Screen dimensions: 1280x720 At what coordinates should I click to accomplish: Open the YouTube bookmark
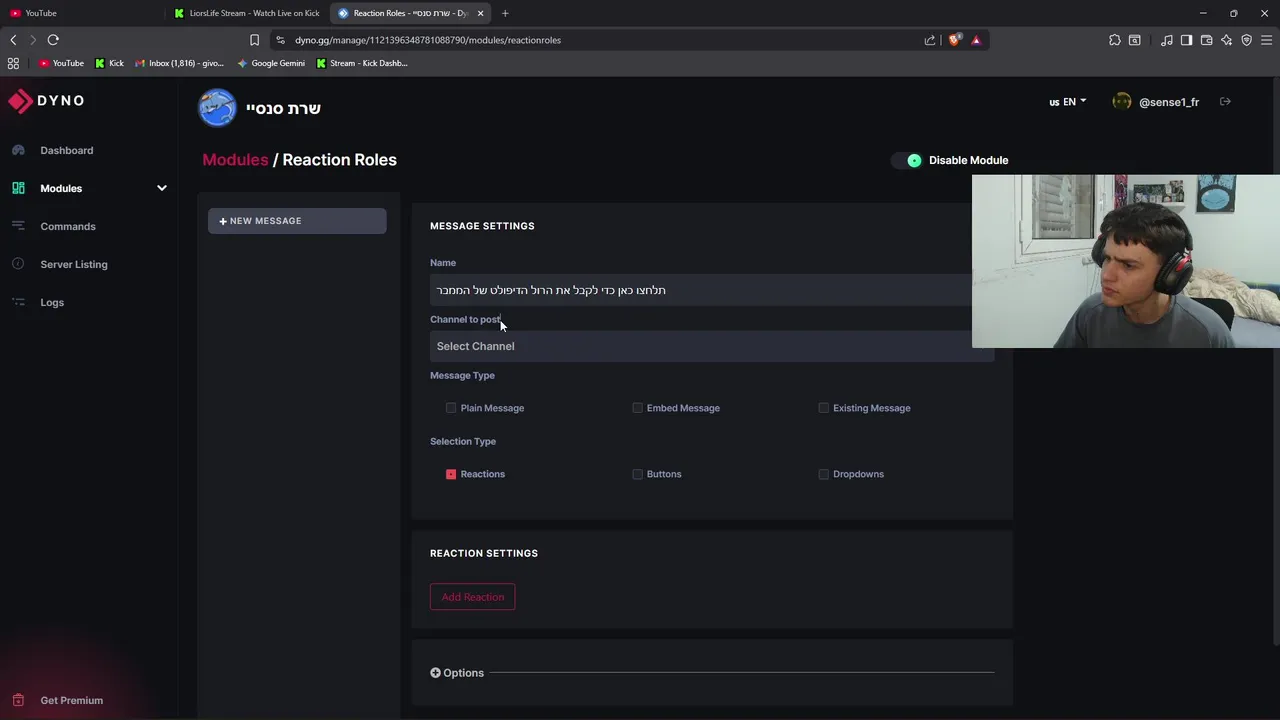coord(62,63)
